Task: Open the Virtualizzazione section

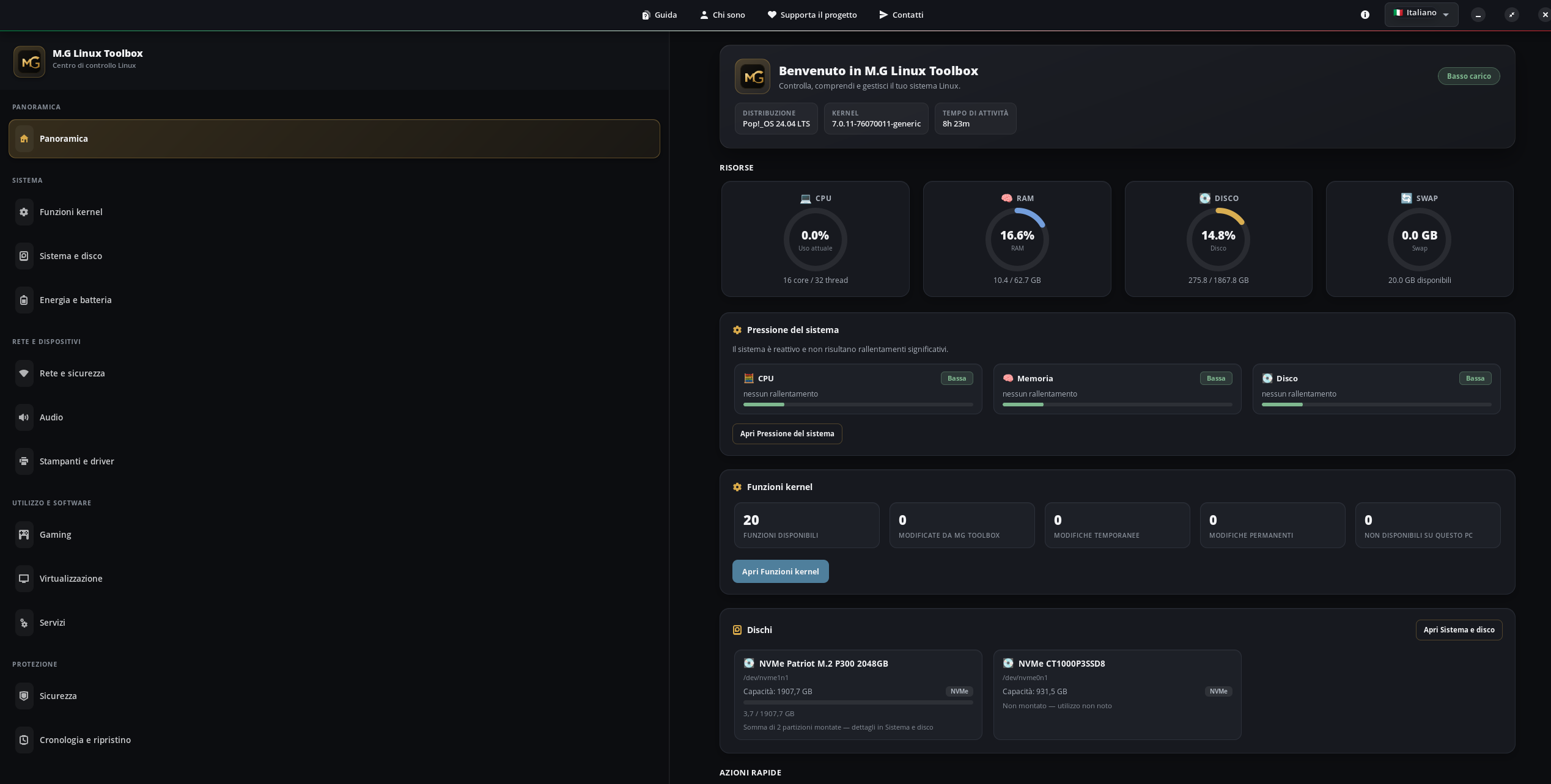Action: [334, 579]
